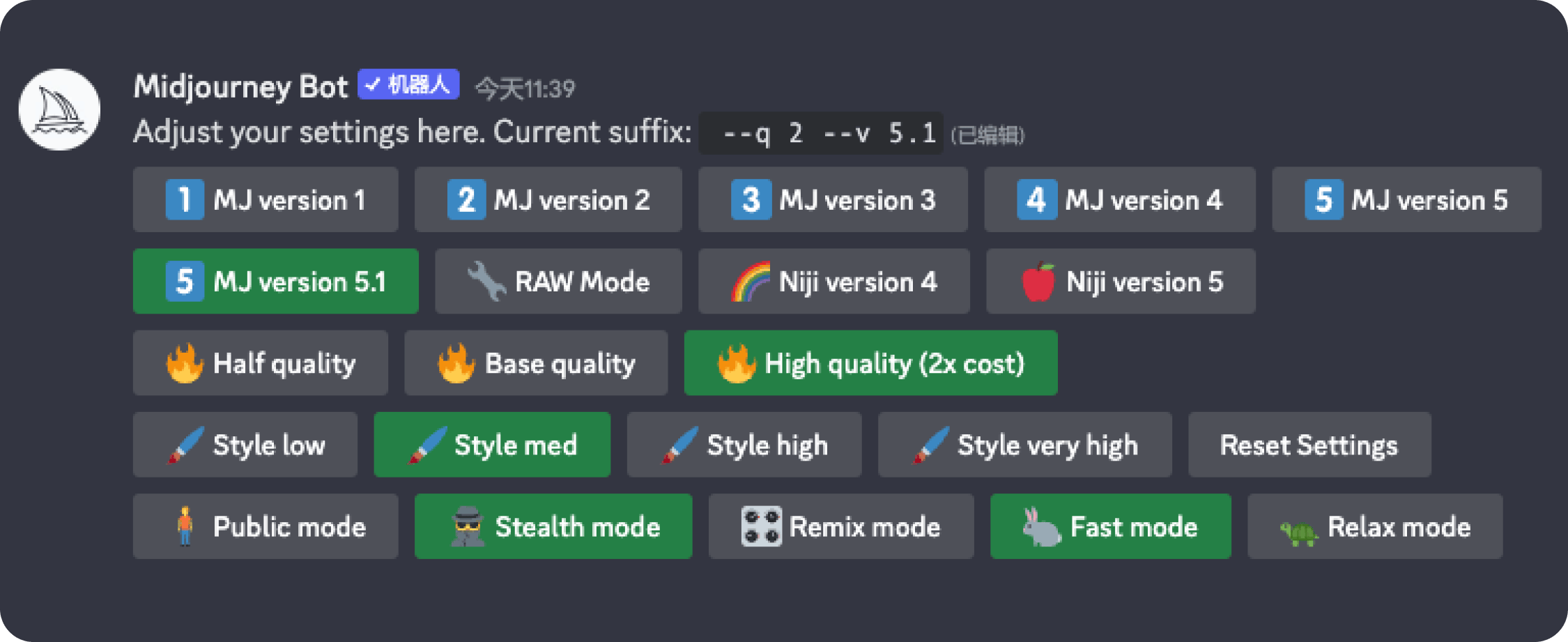This screenshot has width=1568, height=642.
Task: Click the Reset Settings button
Action: click(1309, 445)
